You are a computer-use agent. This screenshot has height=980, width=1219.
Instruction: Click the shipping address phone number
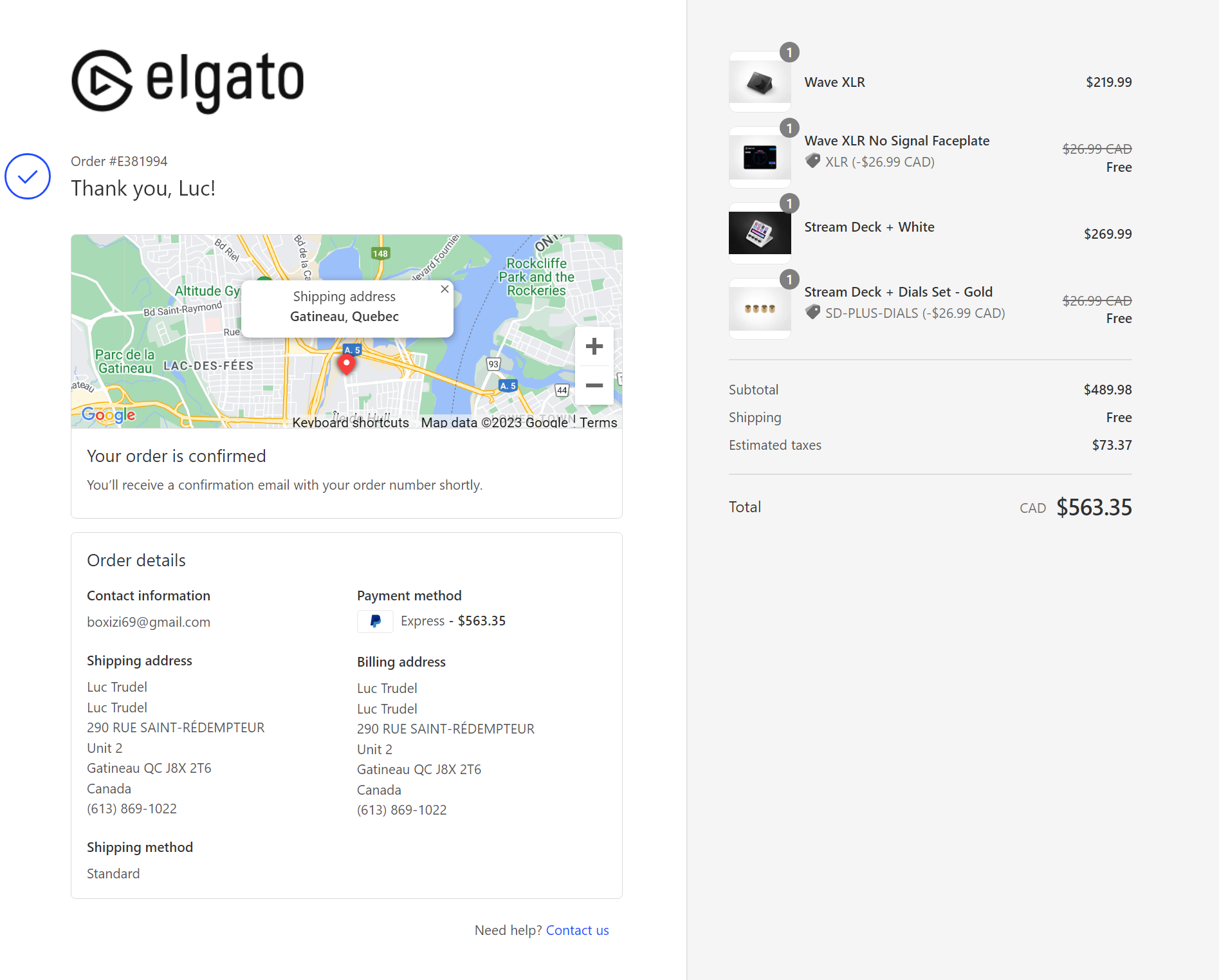[132, 809]
